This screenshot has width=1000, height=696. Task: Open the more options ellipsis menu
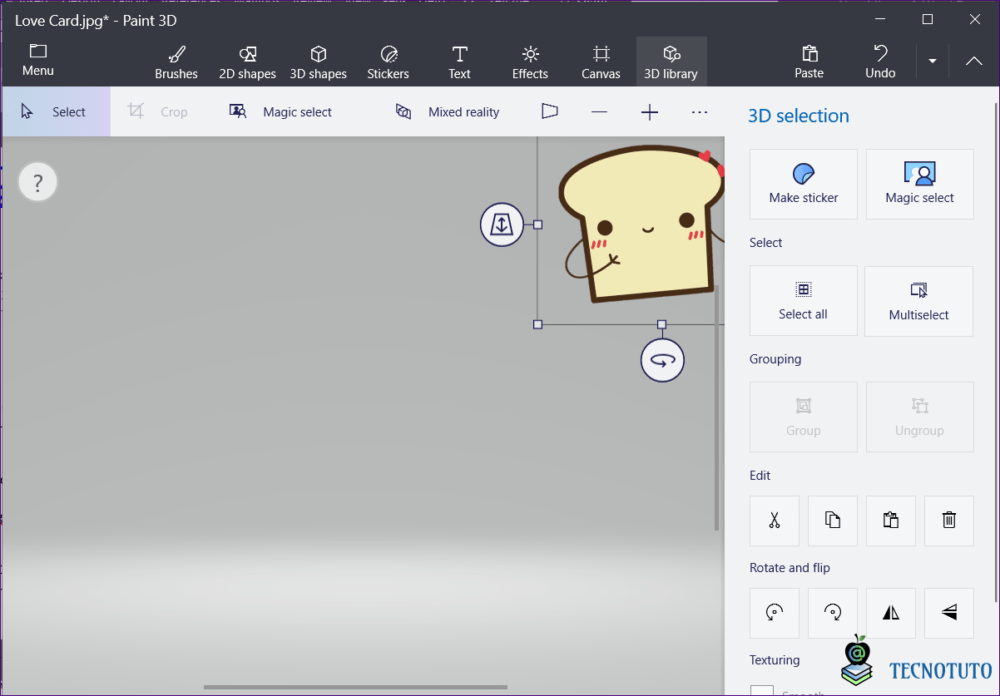[699, 112]
